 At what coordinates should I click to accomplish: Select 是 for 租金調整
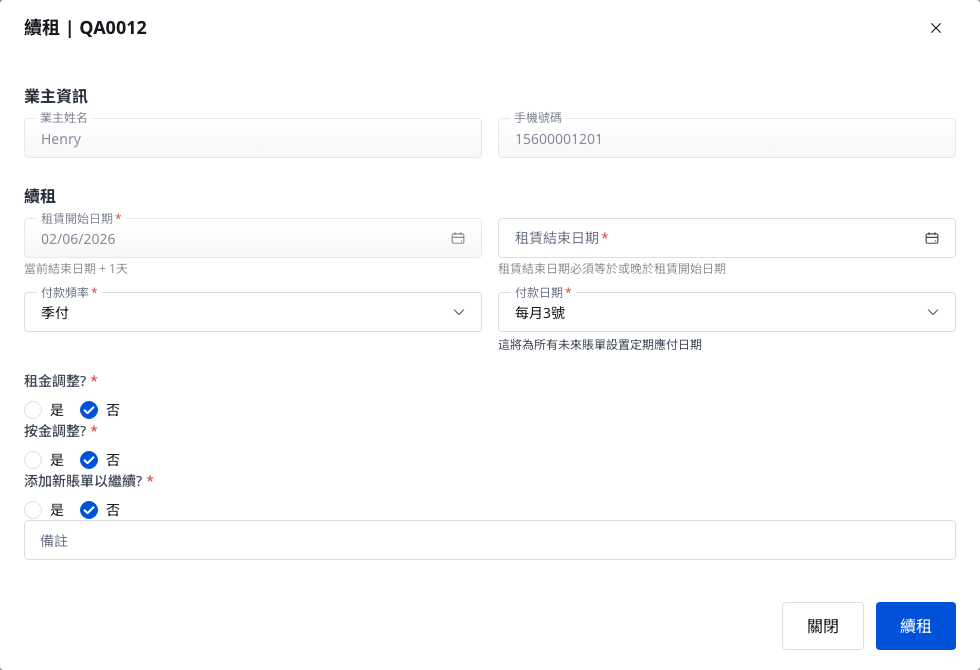[33, 410]
